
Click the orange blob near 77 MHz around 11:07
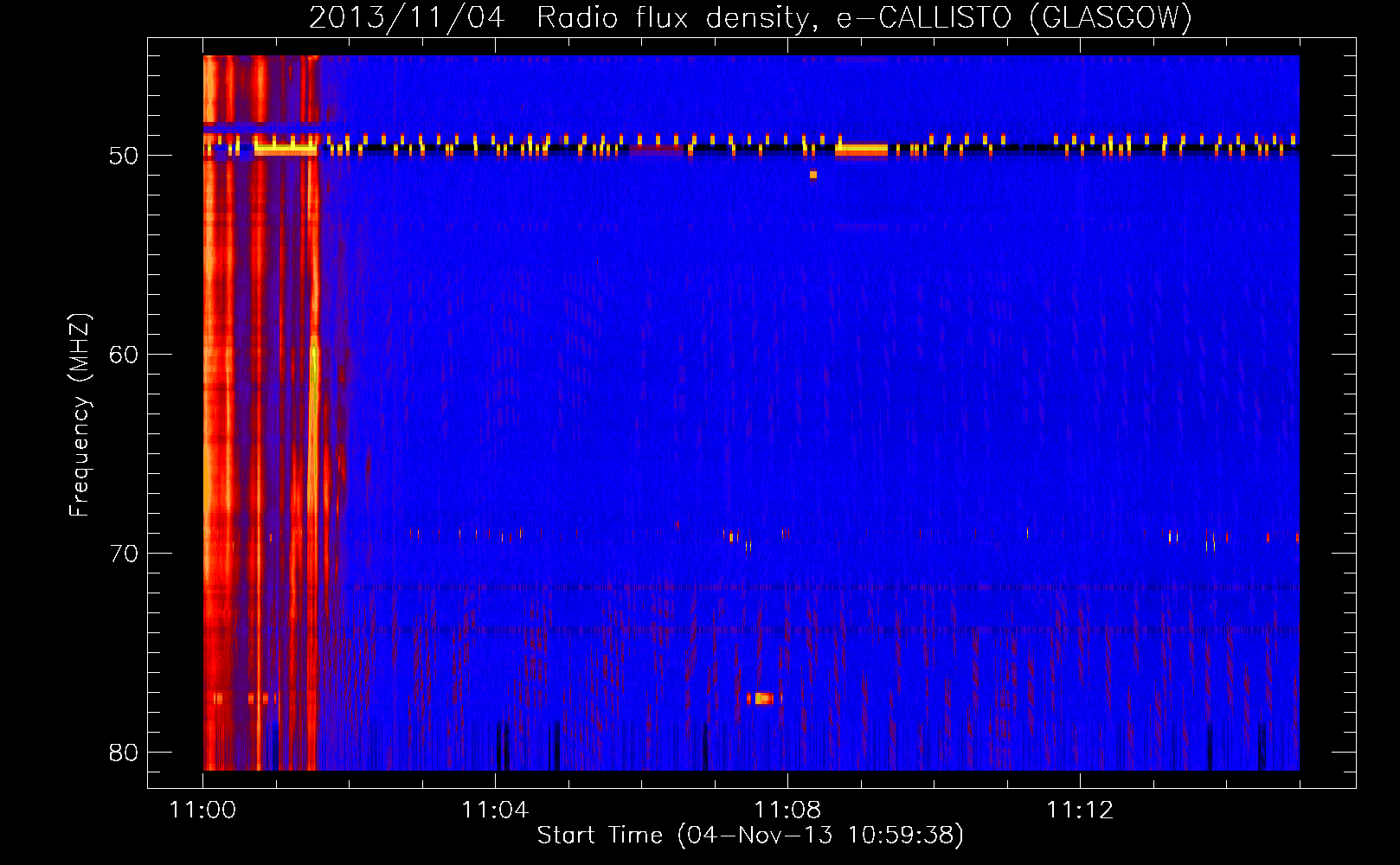point(762,698)
